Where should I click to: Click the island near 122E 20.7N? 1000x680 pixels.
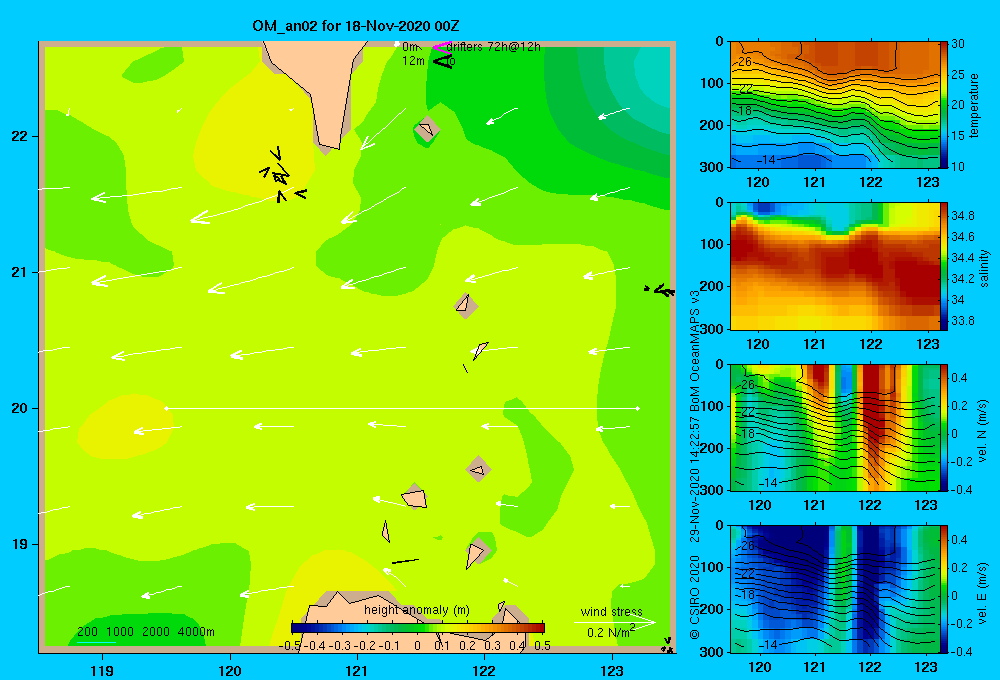pos(465,306)
